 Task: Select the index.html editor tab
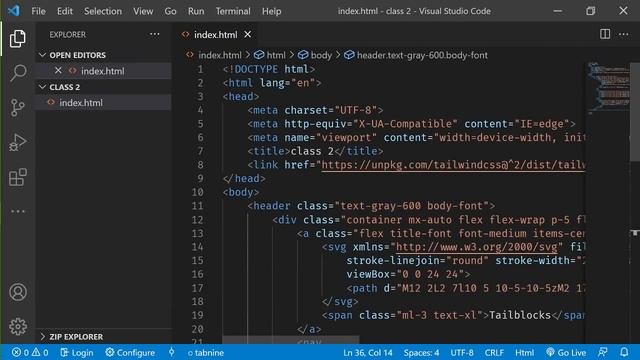(215, 35)
